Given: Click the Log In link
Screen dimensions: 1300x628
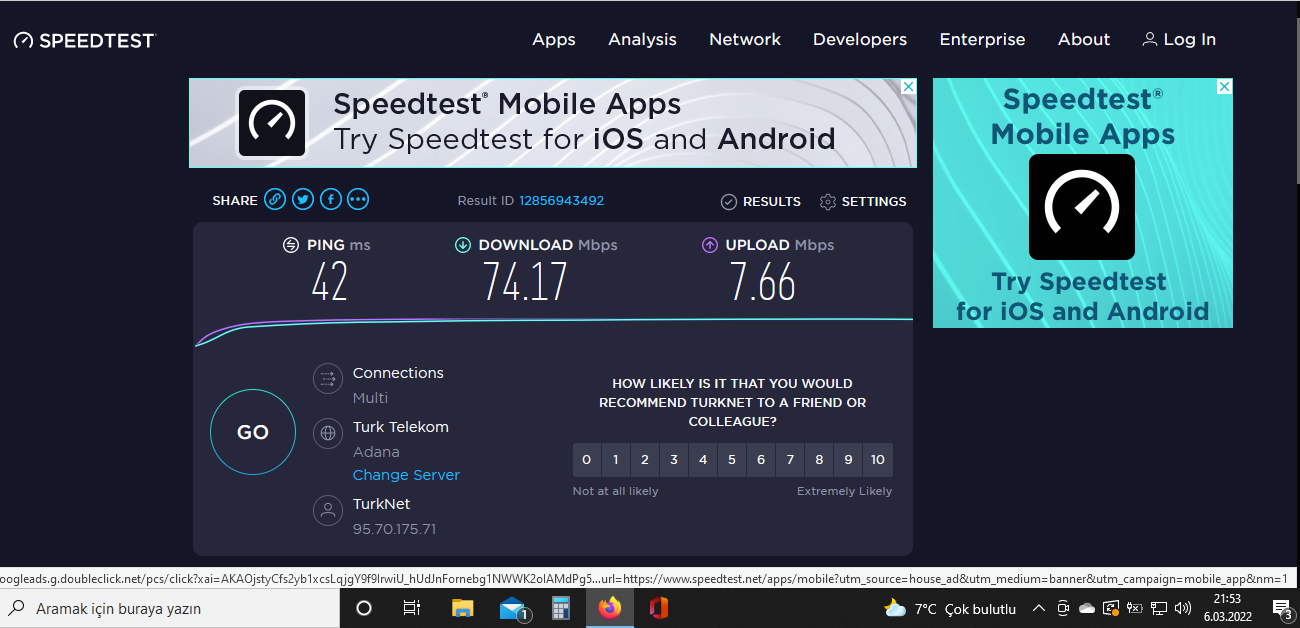Looking at the screenshot, I should pos(1179,39).
